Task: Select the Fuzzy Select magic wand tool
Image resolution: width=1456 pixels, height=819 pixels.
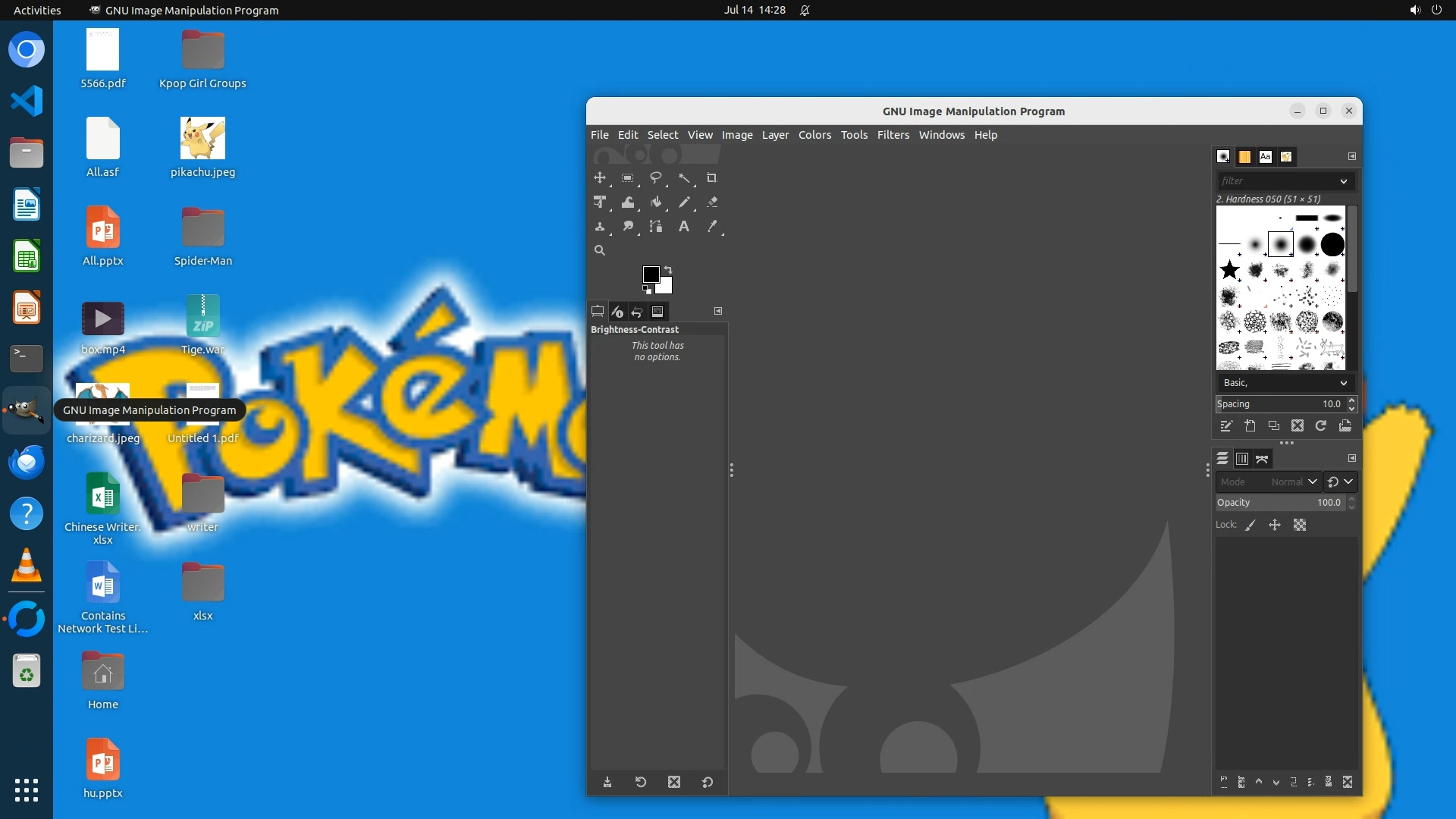Action: tap(684, 178)
